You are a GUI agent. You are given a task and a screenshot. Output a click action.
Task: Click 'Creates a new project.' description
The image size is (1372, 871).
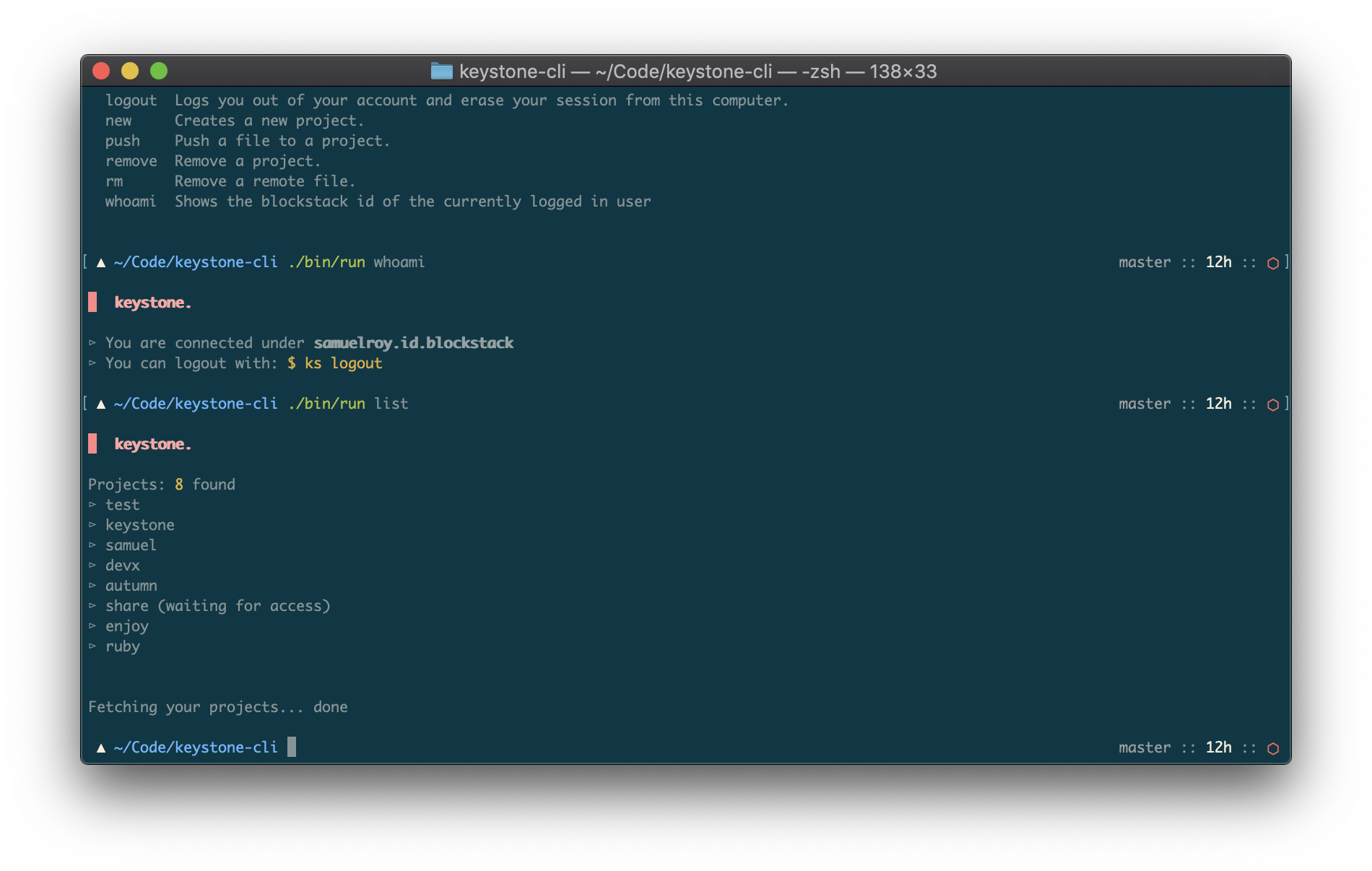point(269,121)
